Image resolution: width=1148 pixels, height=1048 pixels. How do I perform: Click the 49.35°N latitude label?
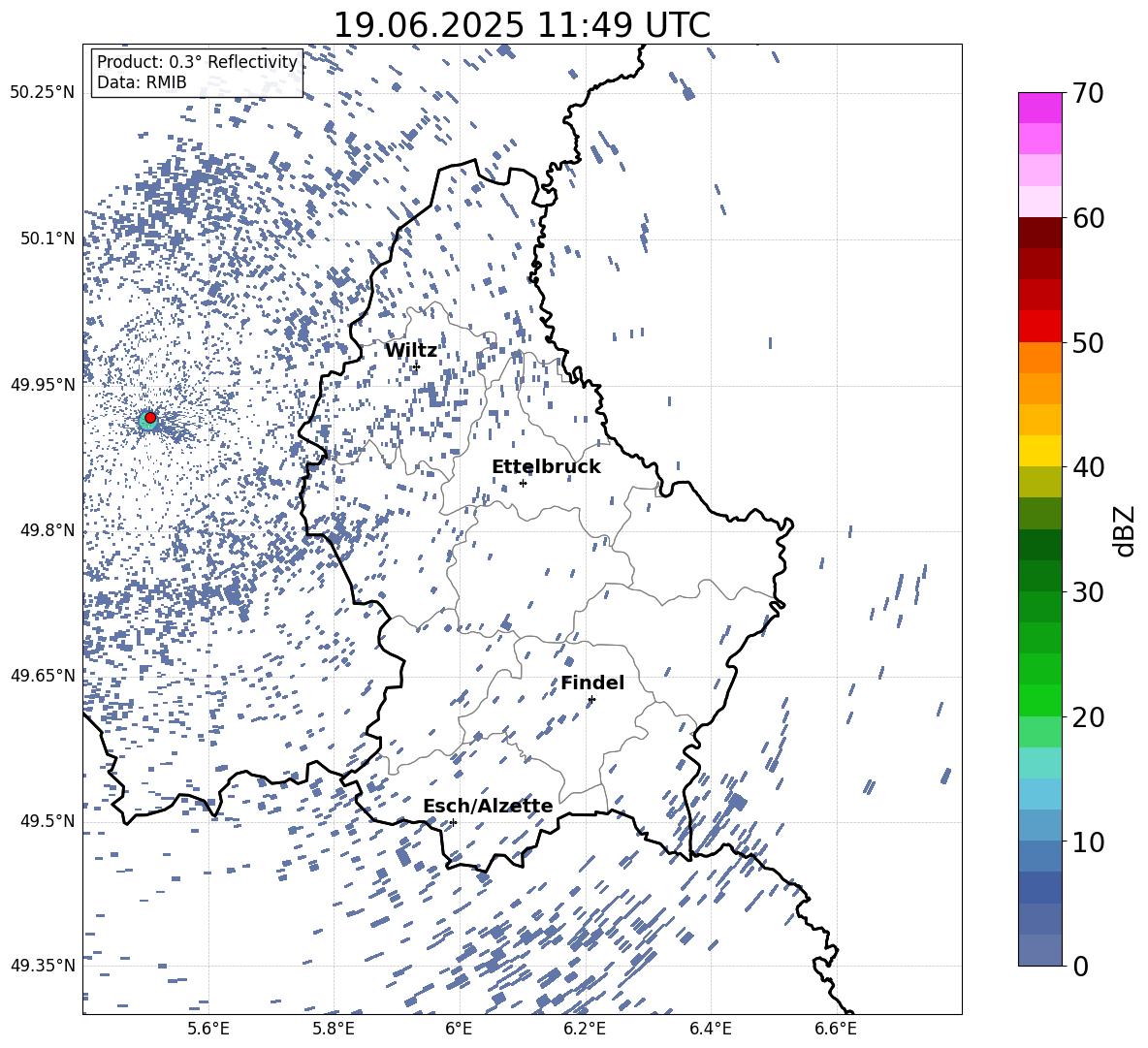click(43, 966)
